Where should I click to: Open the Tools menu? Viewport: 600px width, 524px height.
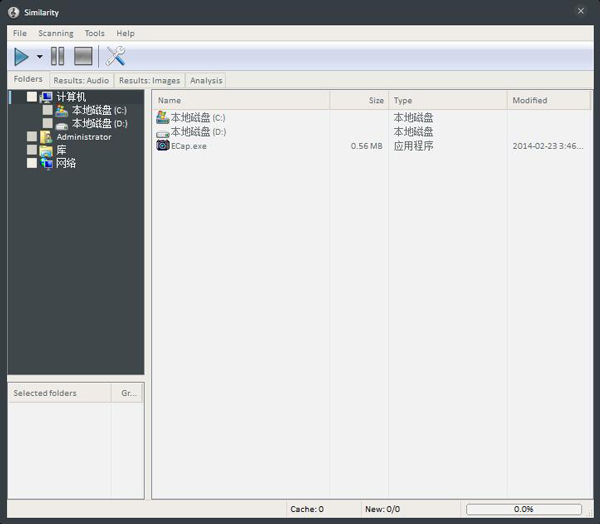tap(95, 33)
